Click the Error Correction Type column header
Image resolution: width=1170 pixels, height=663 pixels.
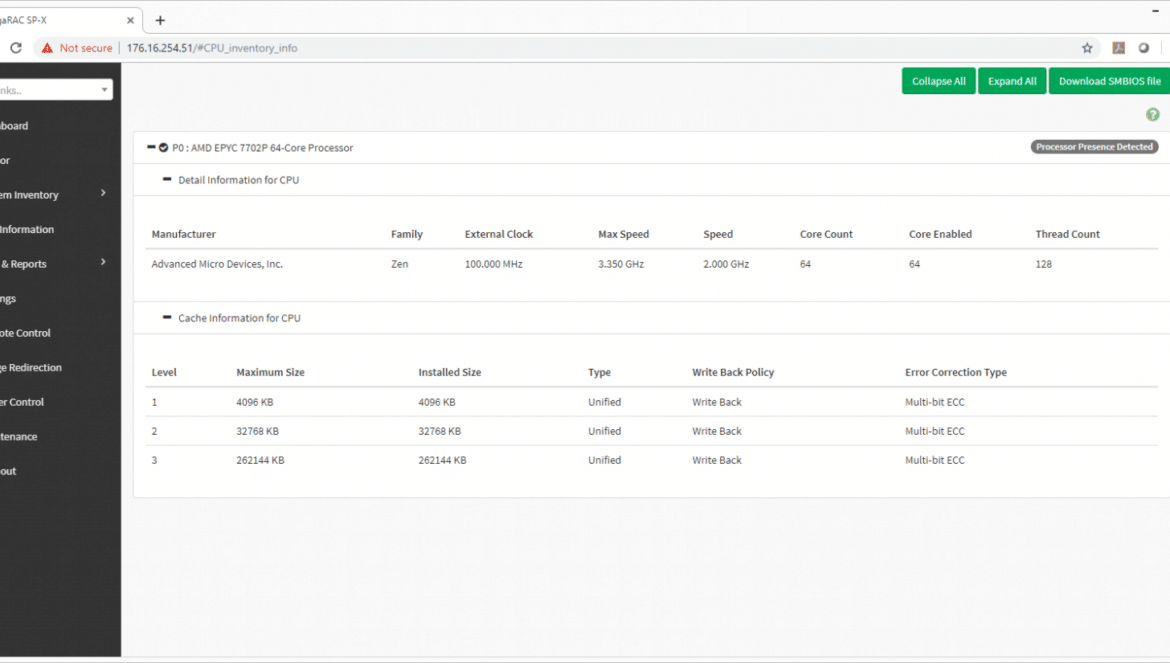coord(956,372)
